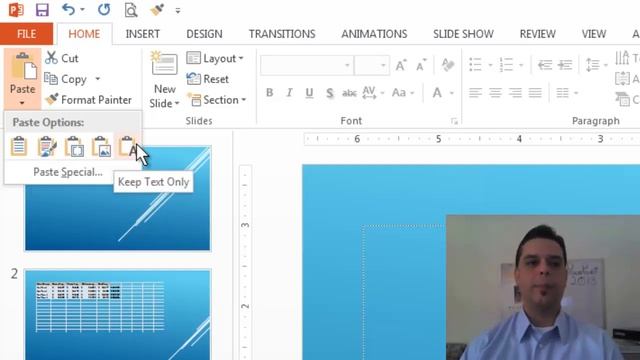Open the Font dialog launcher
This screenshot has width=640, height=360.
pos(454,121)
